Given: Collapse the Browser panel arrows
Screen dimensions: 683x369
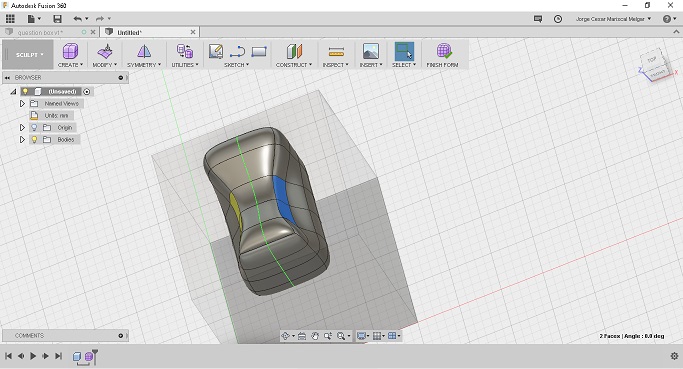Looking at the screenshot, I should pyautogui.click(x=7, y=78).
